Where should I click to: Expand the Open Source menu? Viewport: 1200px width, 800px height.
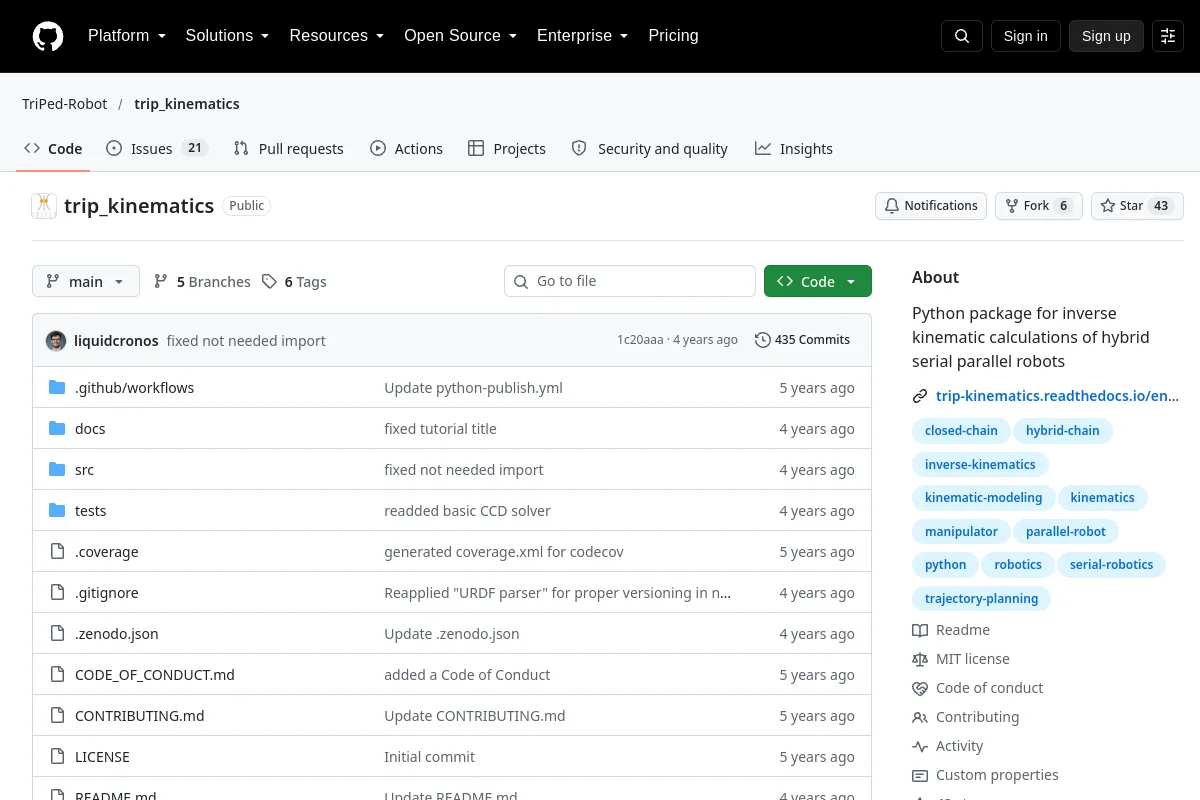(x=460, y=36)
